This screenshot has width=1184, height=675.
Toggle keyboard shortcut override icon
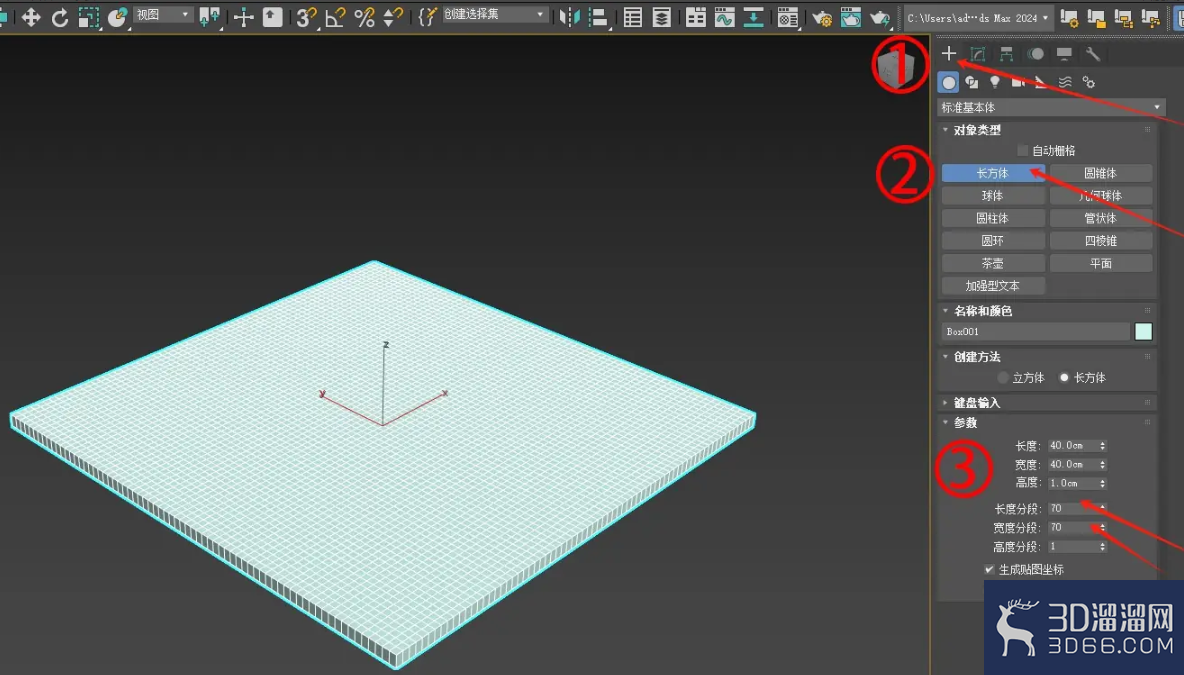[x=273, y=17]
